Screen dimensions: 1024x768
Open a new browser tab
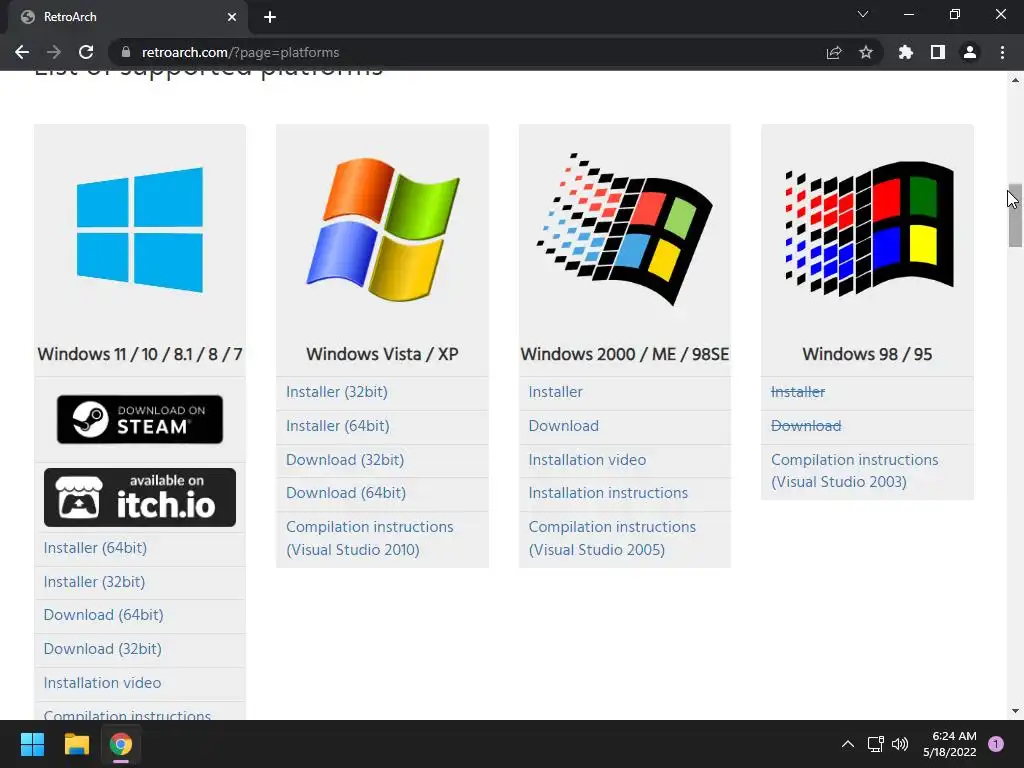coord(270,17)
